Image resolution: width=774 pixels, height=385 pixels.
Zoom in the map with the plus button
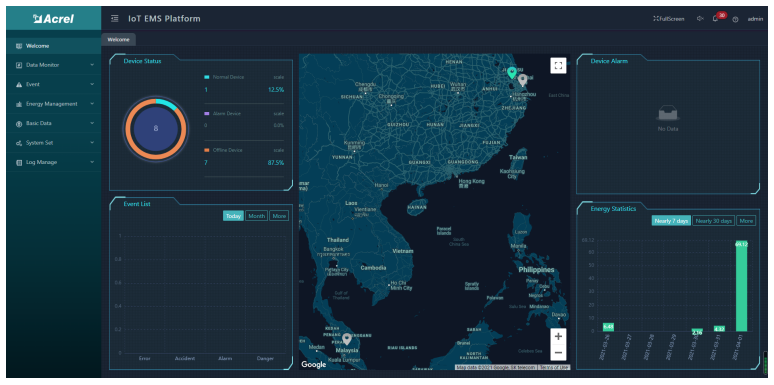click(x=558, y=336)
